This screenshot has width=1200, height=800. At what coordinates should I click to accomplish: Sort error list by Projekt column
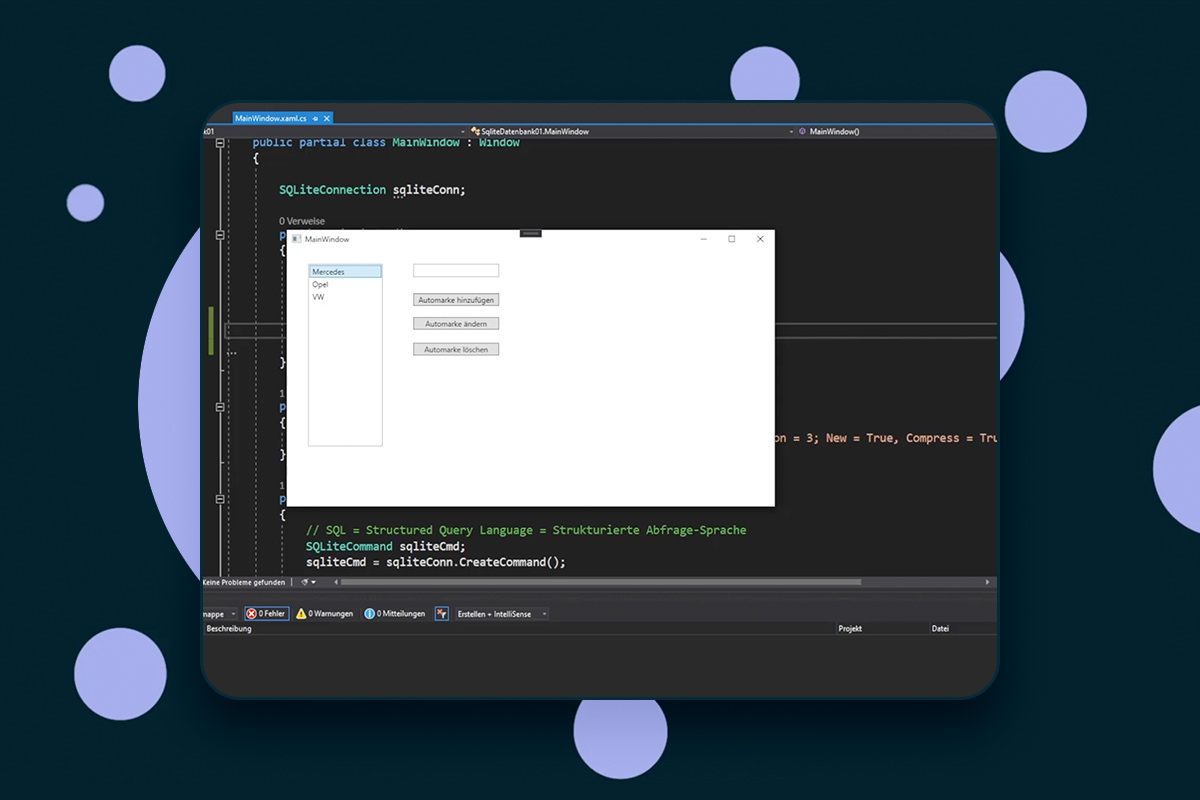[882, 629]
